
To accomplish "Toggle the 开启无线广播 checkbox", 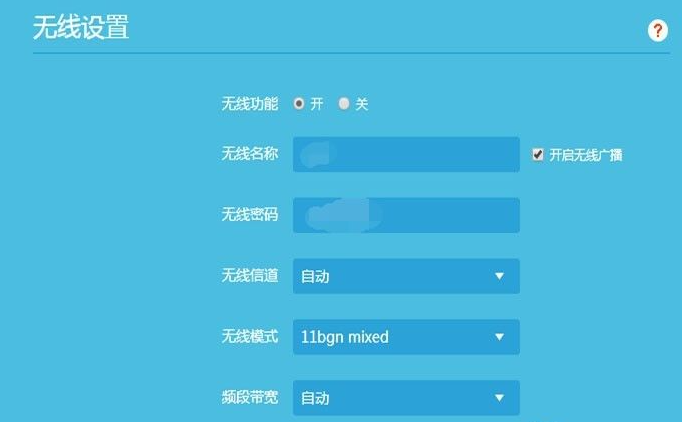I will 538,155.
